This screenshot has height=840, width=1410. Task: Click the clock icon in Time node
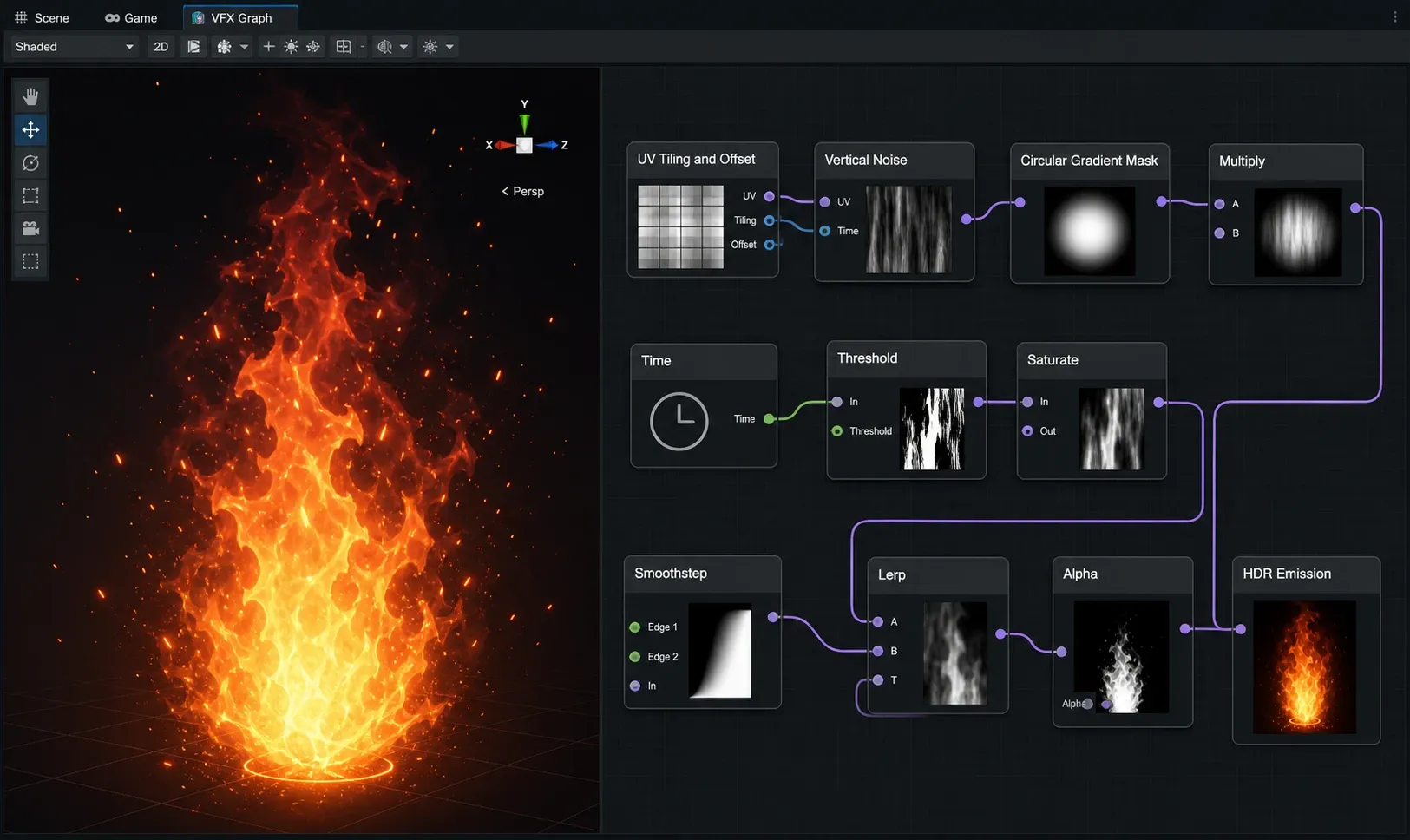[x=679, y=421]
